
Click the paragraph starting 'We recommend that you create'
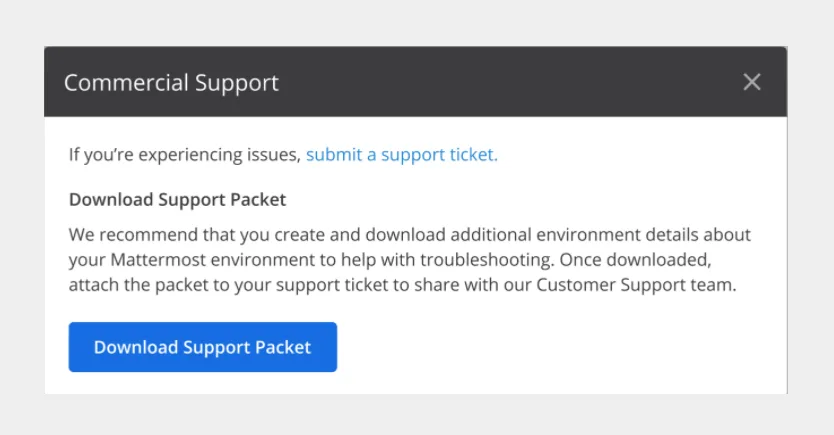[410, 260]
